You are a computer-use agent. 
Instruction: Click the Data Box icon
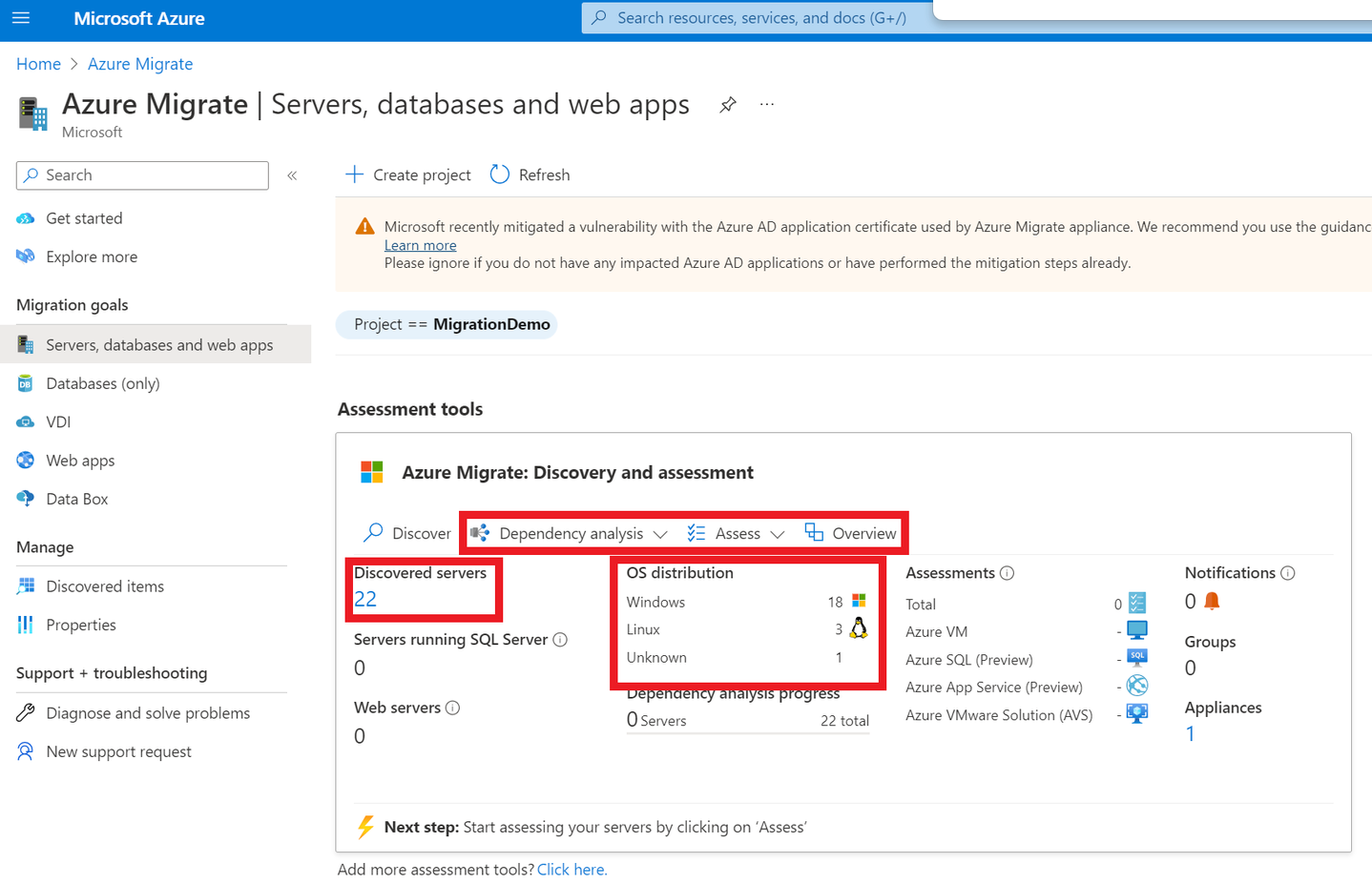26,499
